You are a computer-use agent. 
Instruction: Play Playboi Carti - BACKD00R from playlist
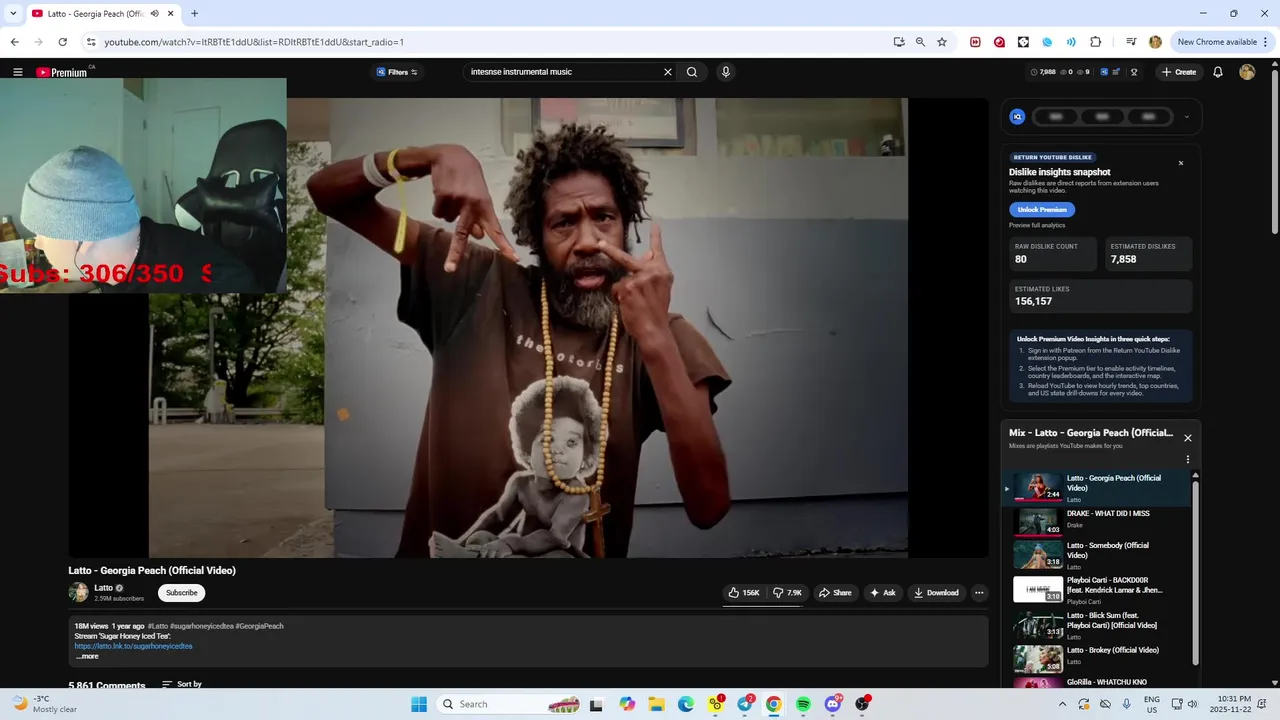[1097, 589]
